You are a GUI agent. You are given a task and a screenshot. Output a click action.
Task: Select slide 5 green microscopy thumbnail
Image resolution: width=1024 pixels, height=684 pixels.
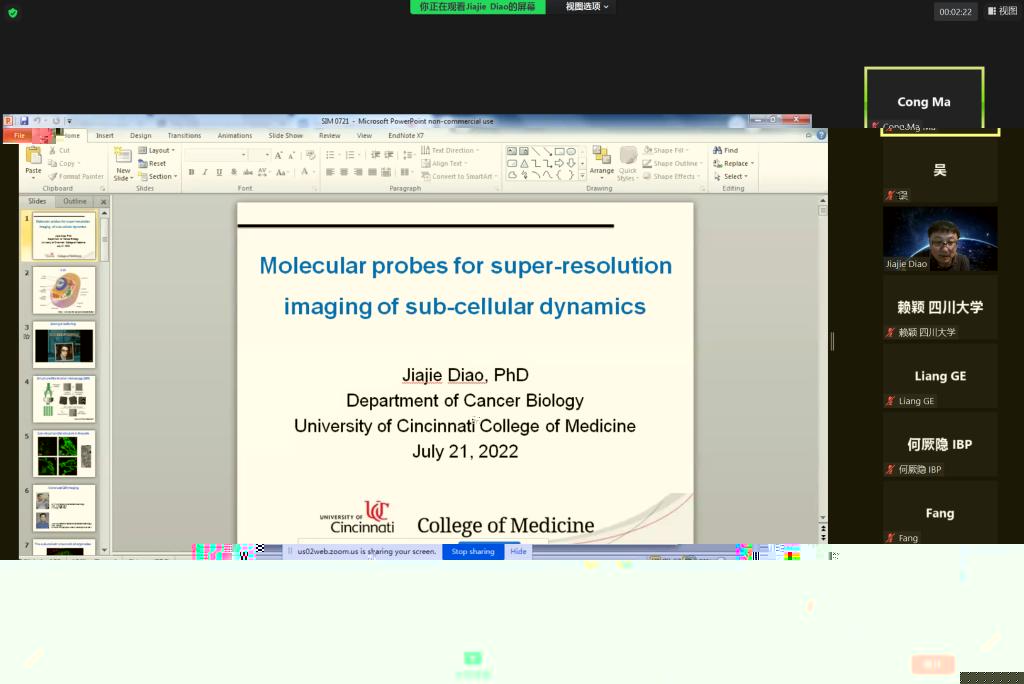coord(64,453)
